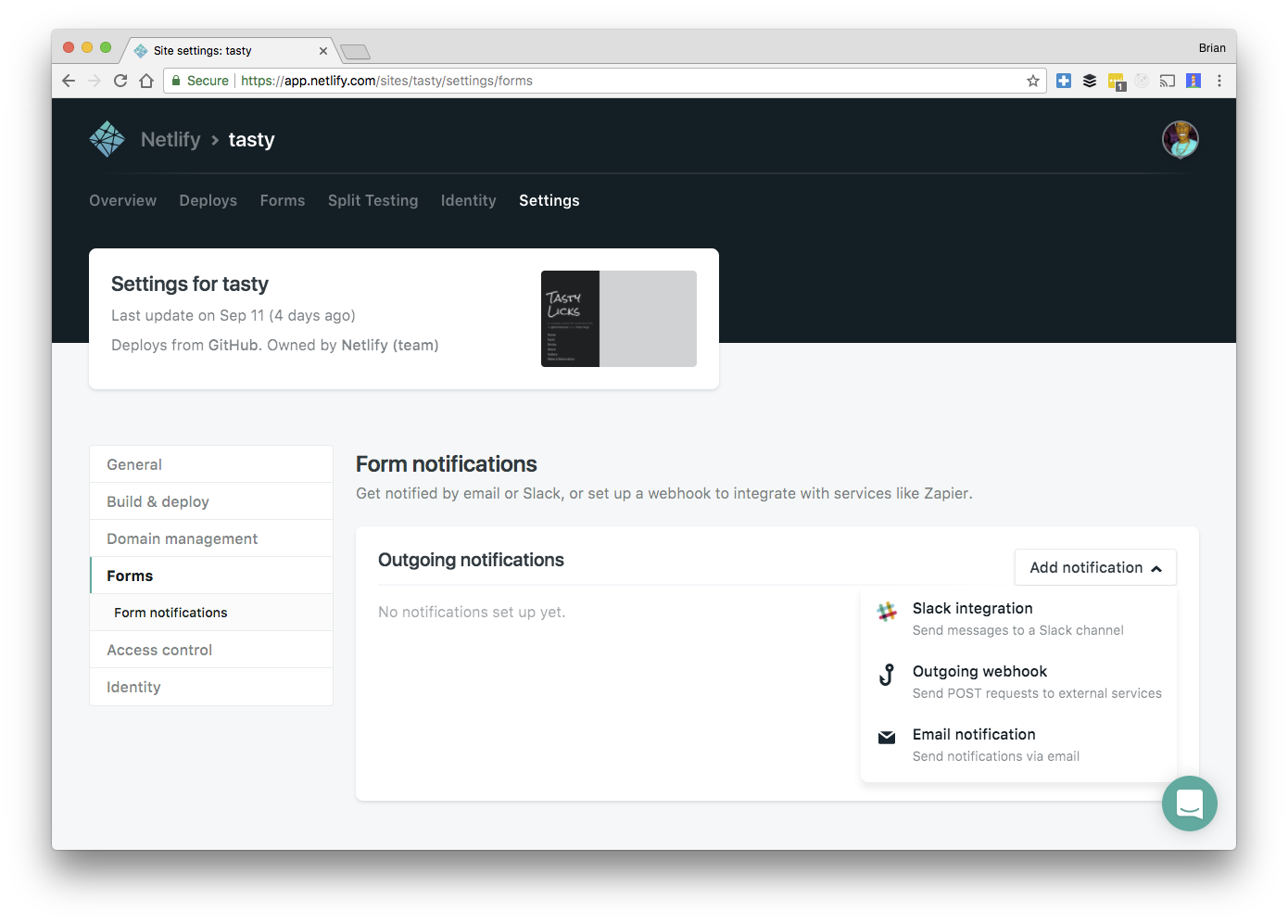Click the user avatar in the header
Image resolution: width=1288 pixels, height=924 pixels.
pyautogui.click(x=1180, y=139)
